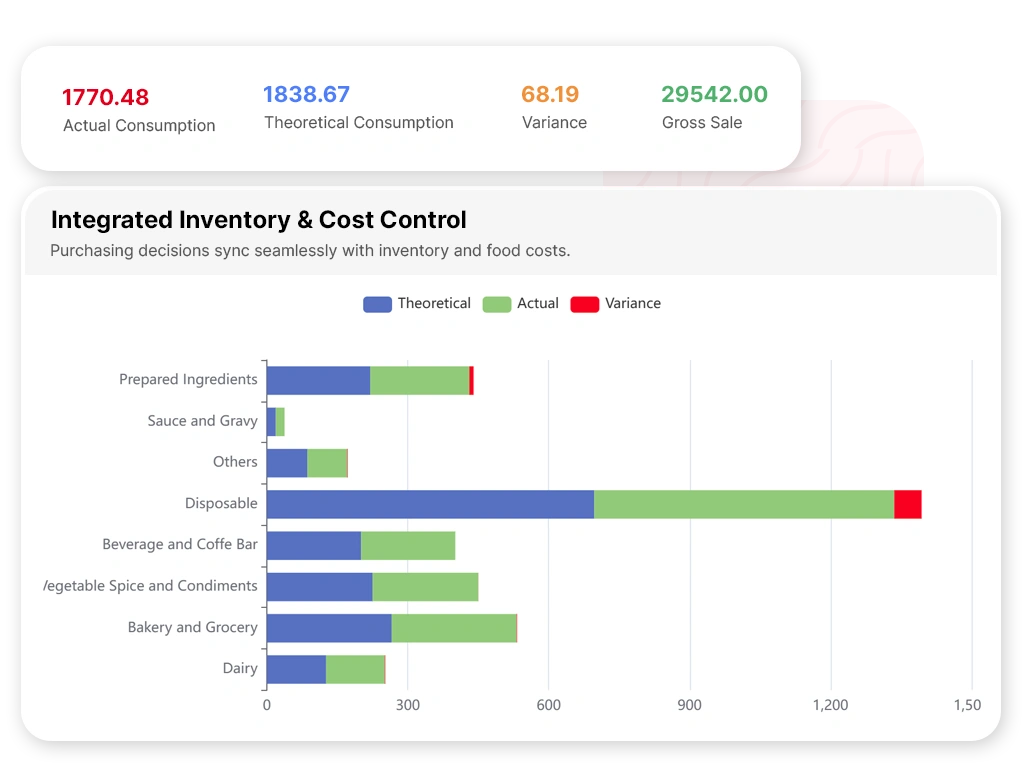Click Dairy actual green bar segment
The image size is (1024, 768).
pos(355,669)
